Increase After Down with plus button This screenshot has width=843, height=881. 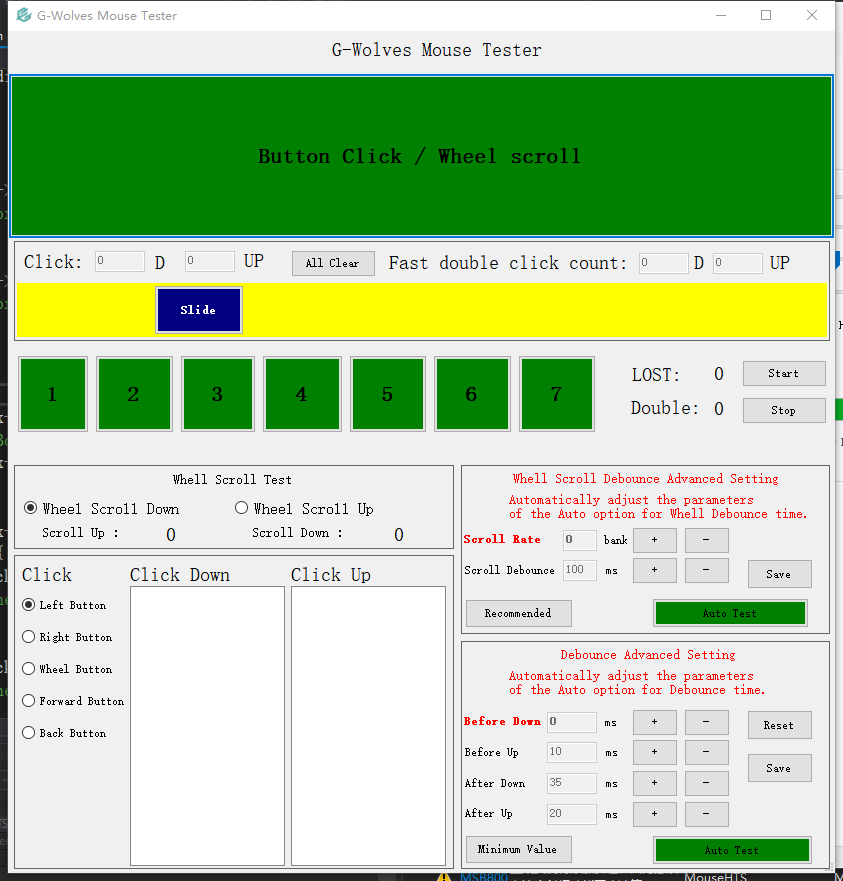(x=655, y=783)
